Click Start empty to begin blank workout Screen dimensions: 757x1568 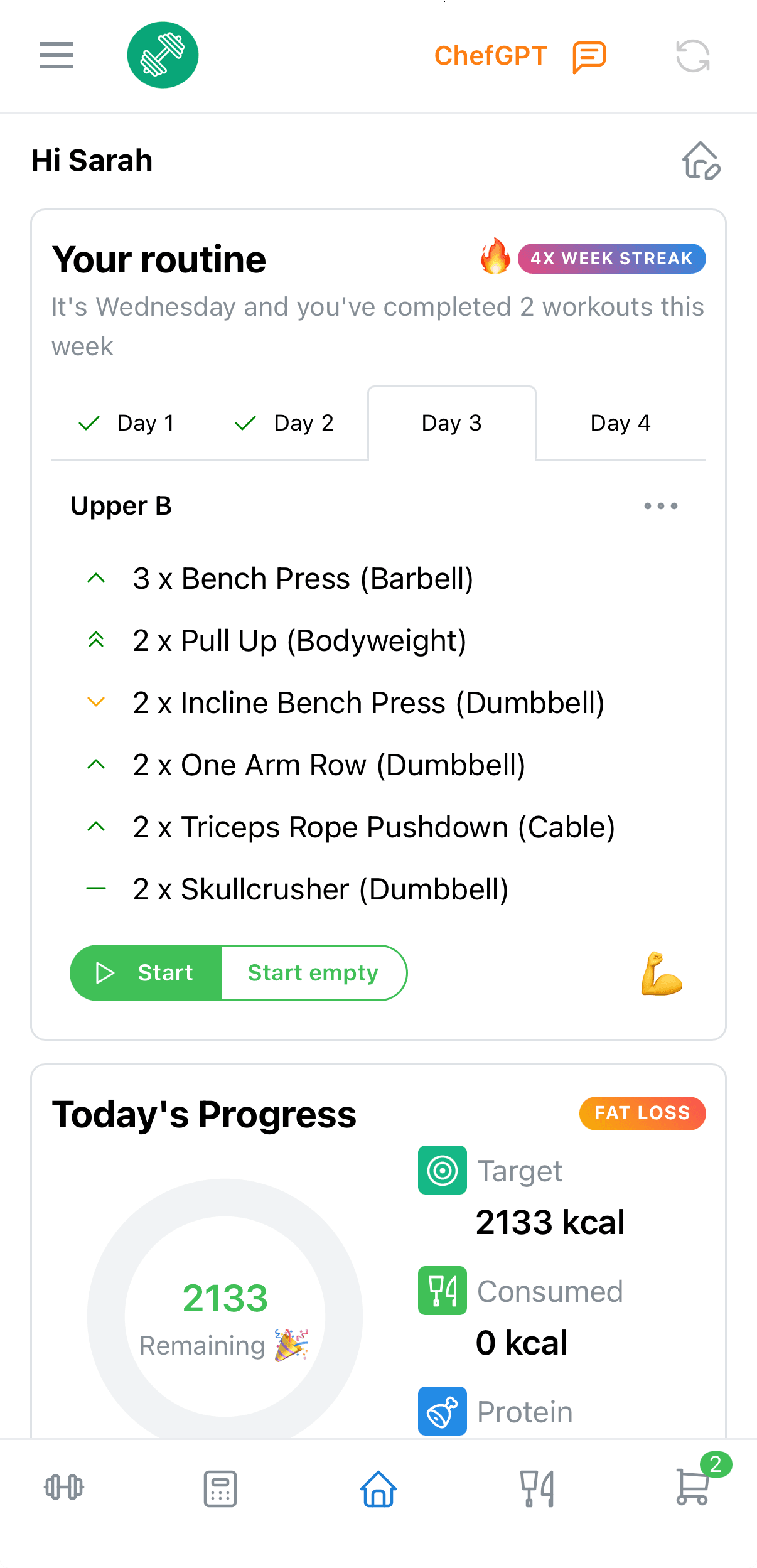tap(313, 972)
